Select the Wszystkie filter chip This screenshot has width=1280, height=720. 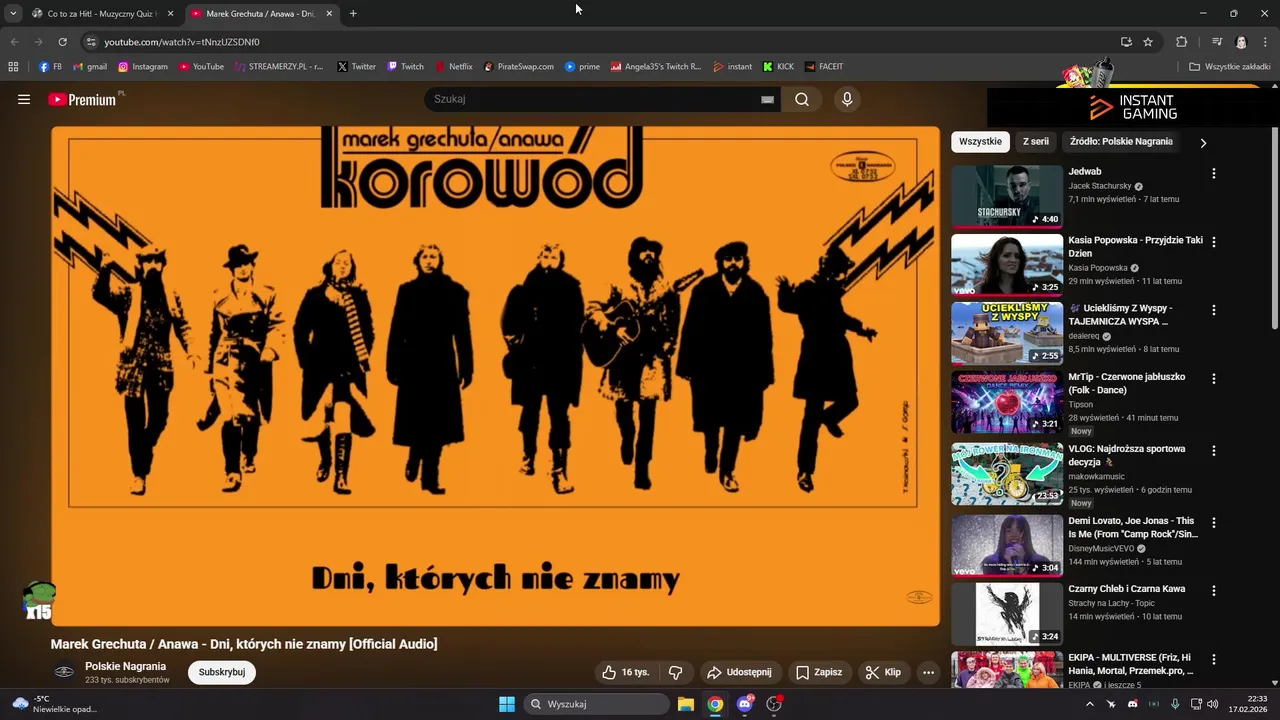[x=980, y=142]
